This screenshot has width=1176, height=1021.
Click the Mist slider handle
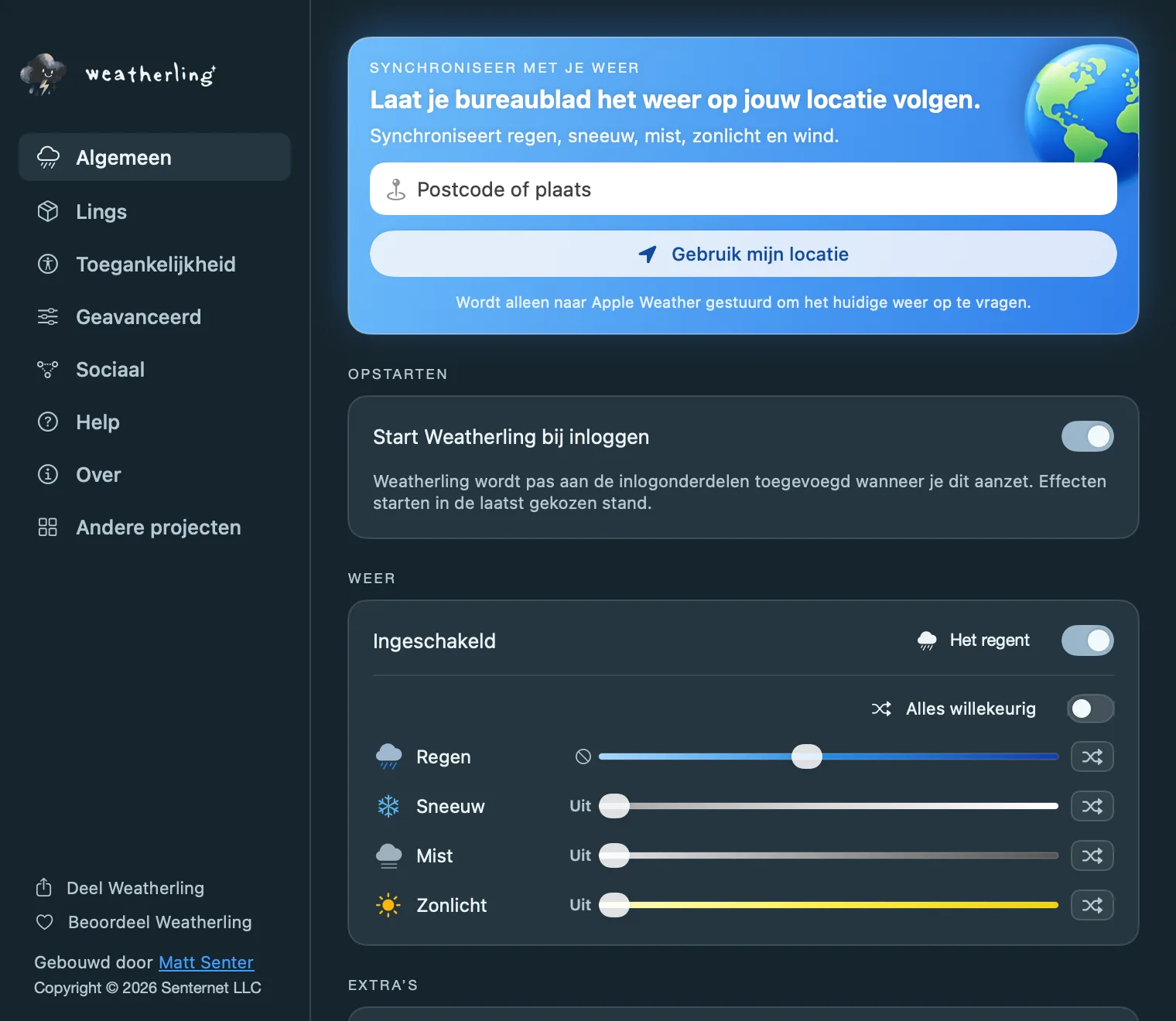click(x=614, y=855)
